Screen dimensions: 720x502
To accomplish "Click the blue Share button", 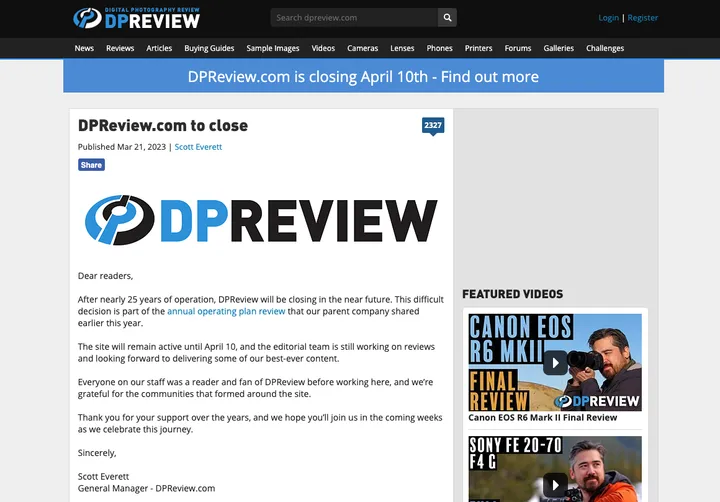I will tap(91, 165).
